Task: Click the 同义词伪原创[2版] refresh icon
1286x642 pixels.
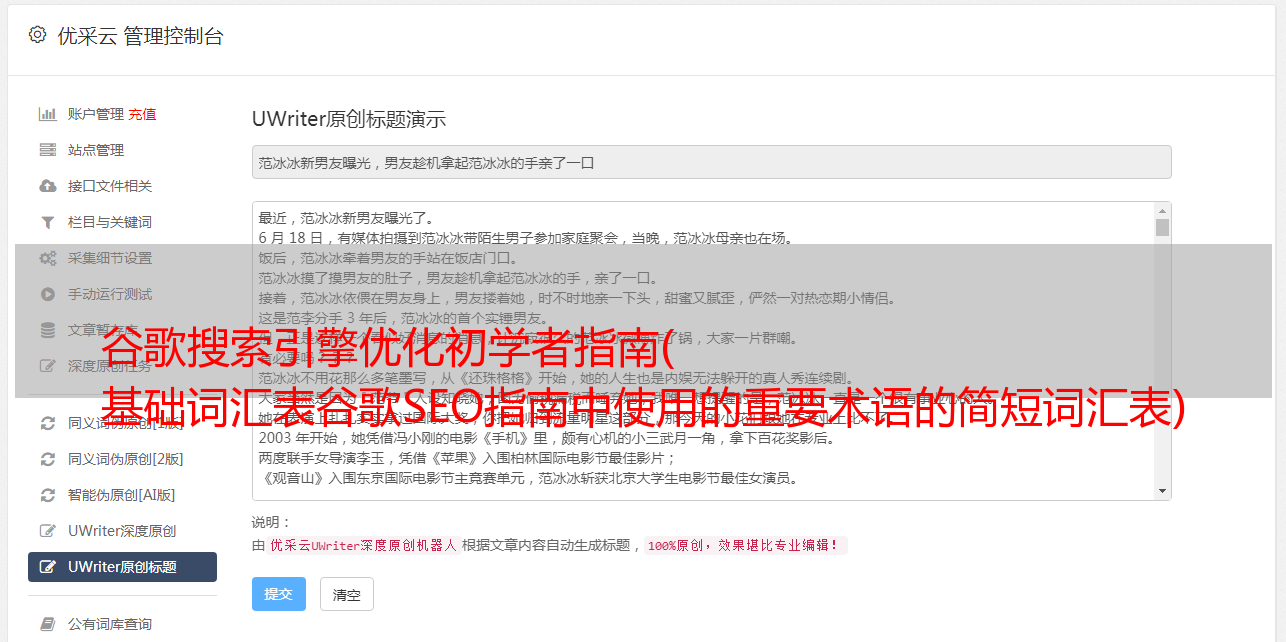Action: pos(47,459)
